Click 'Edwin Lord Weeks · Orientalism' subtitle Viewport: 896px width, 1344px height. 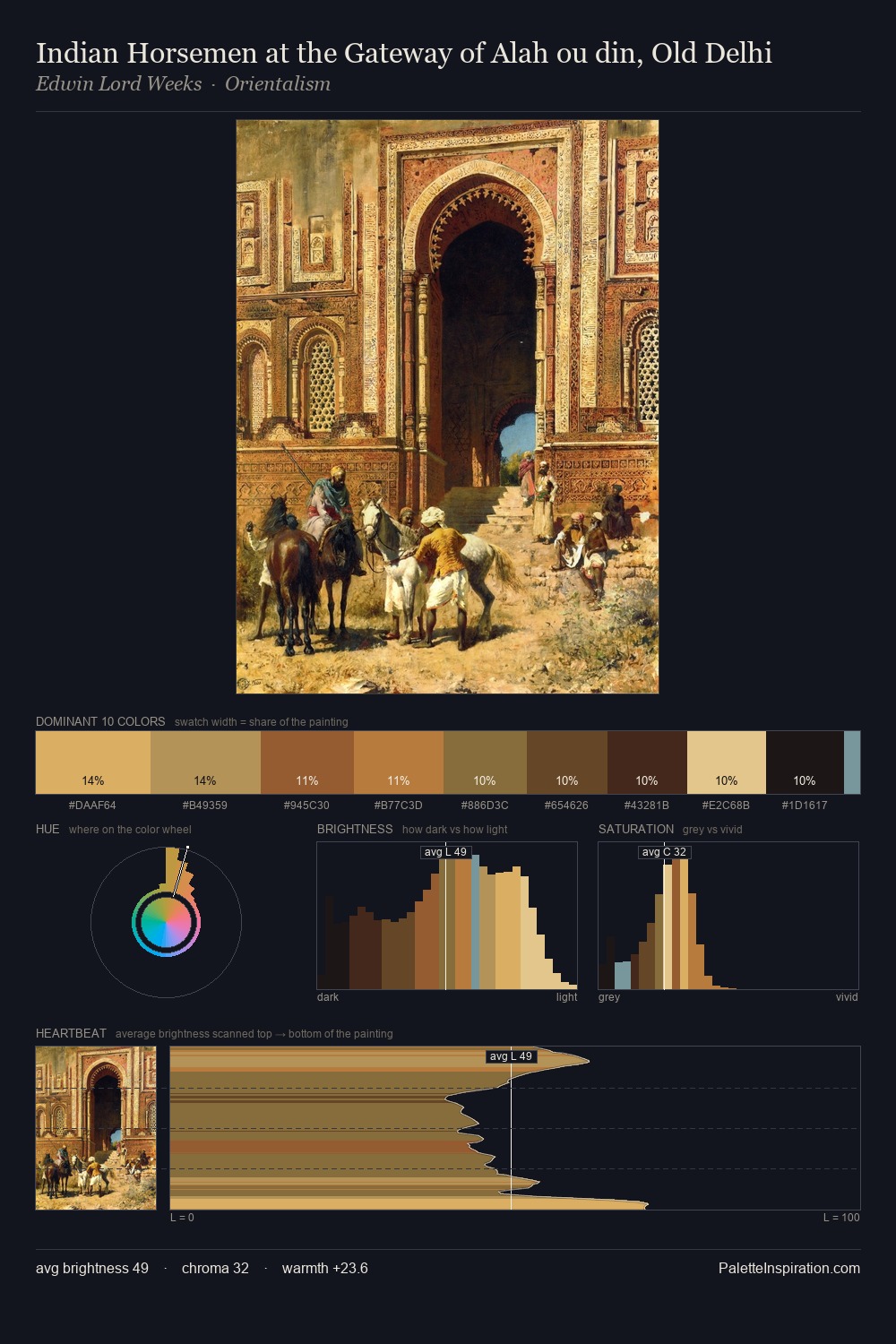(x=184, y=84)
